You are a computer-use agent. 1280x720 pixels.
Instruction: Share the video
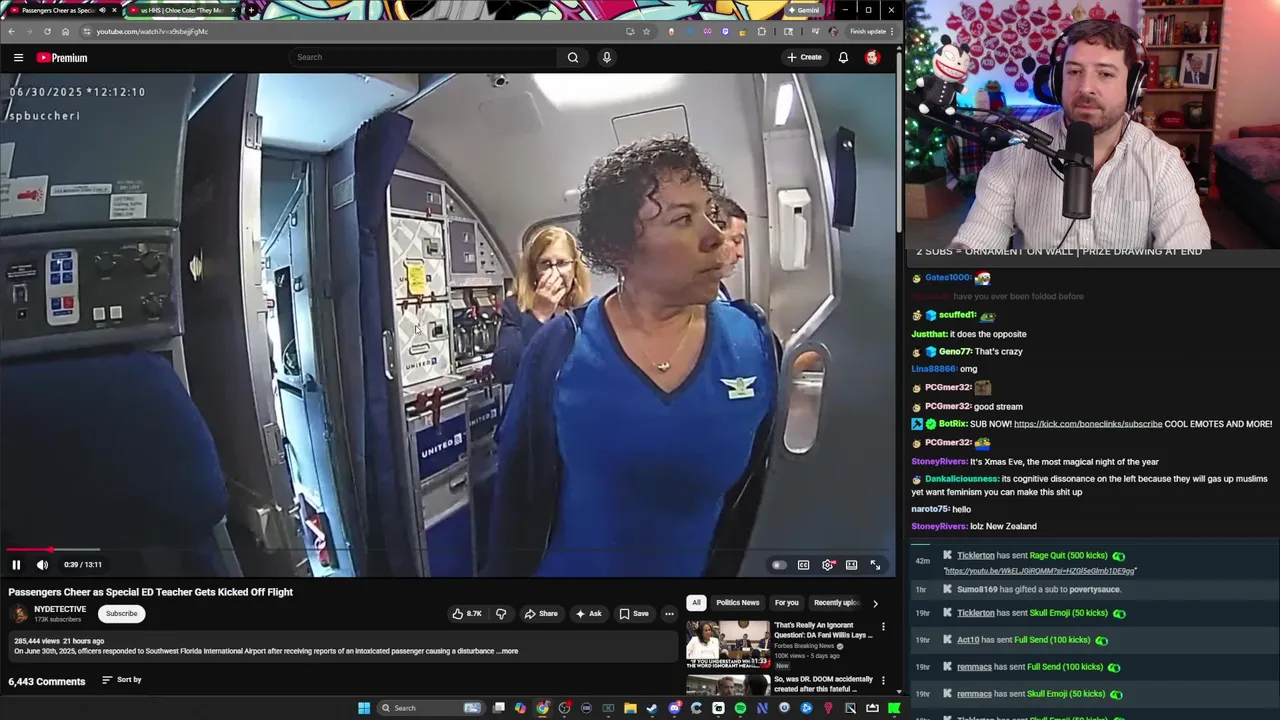click(541, 613)
